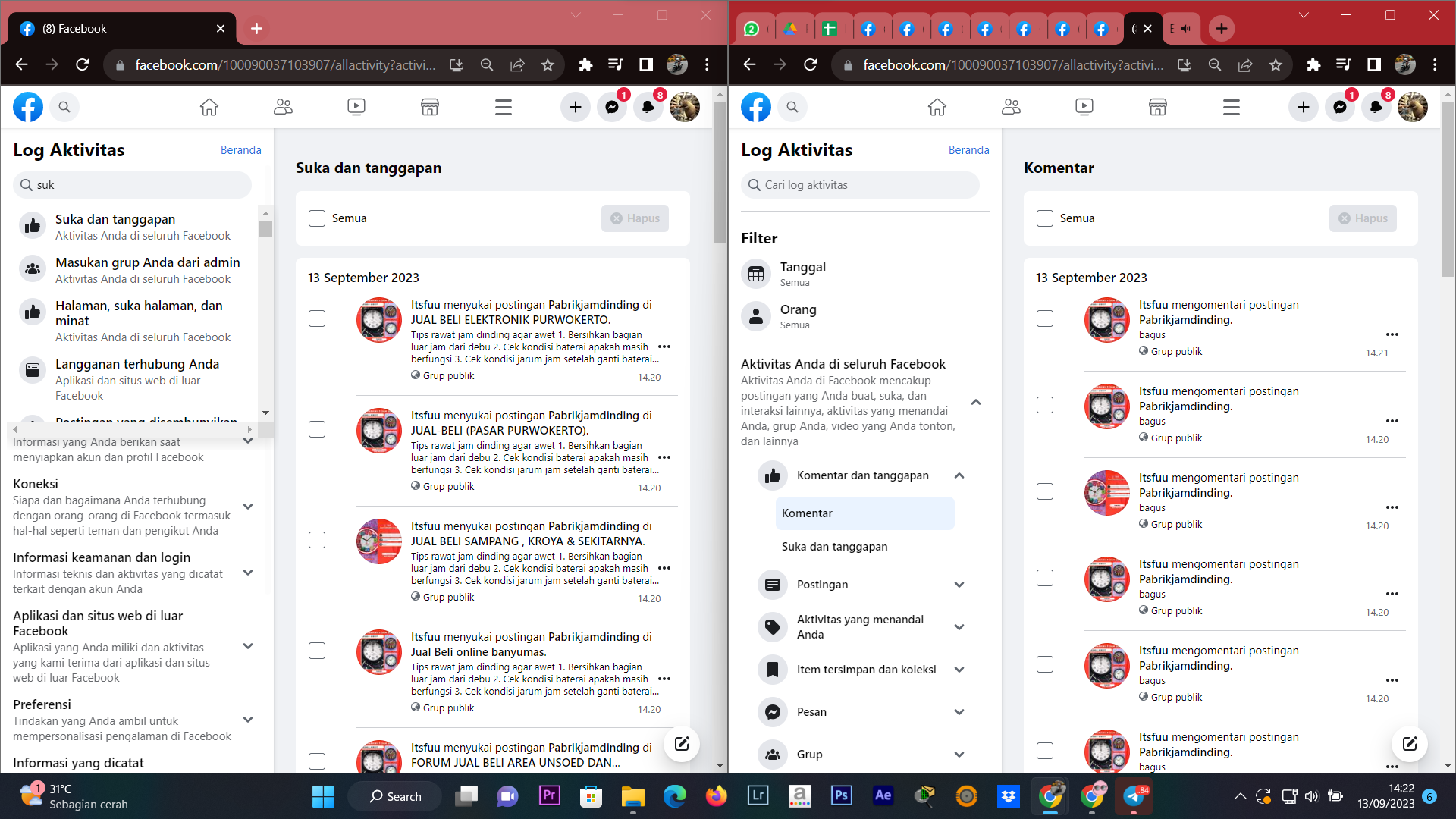Image resolution: width=1456 pixels, height=819 pixels.
Task: Click Hapus button in Komentar panel
Action: [x=1363, y=218]
